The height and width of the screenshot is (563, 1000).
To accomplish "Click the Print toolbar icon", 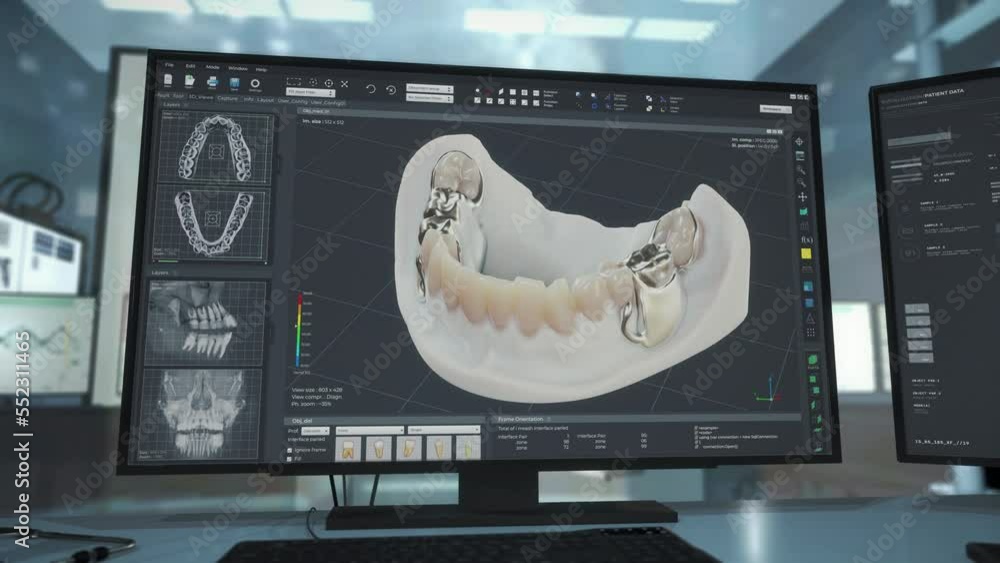I will (212, 82).
